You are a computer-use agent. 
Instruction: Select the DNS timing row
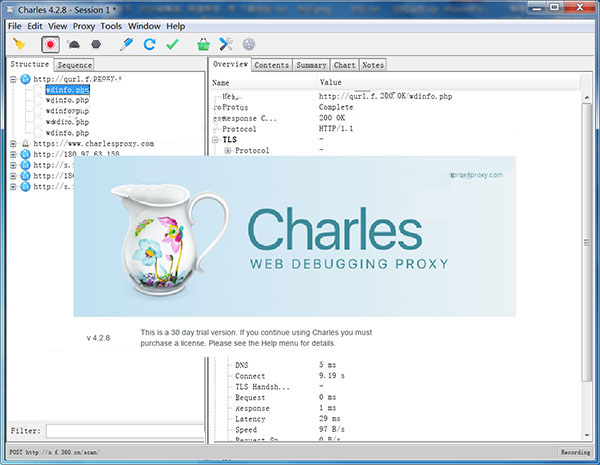point(241,365)
